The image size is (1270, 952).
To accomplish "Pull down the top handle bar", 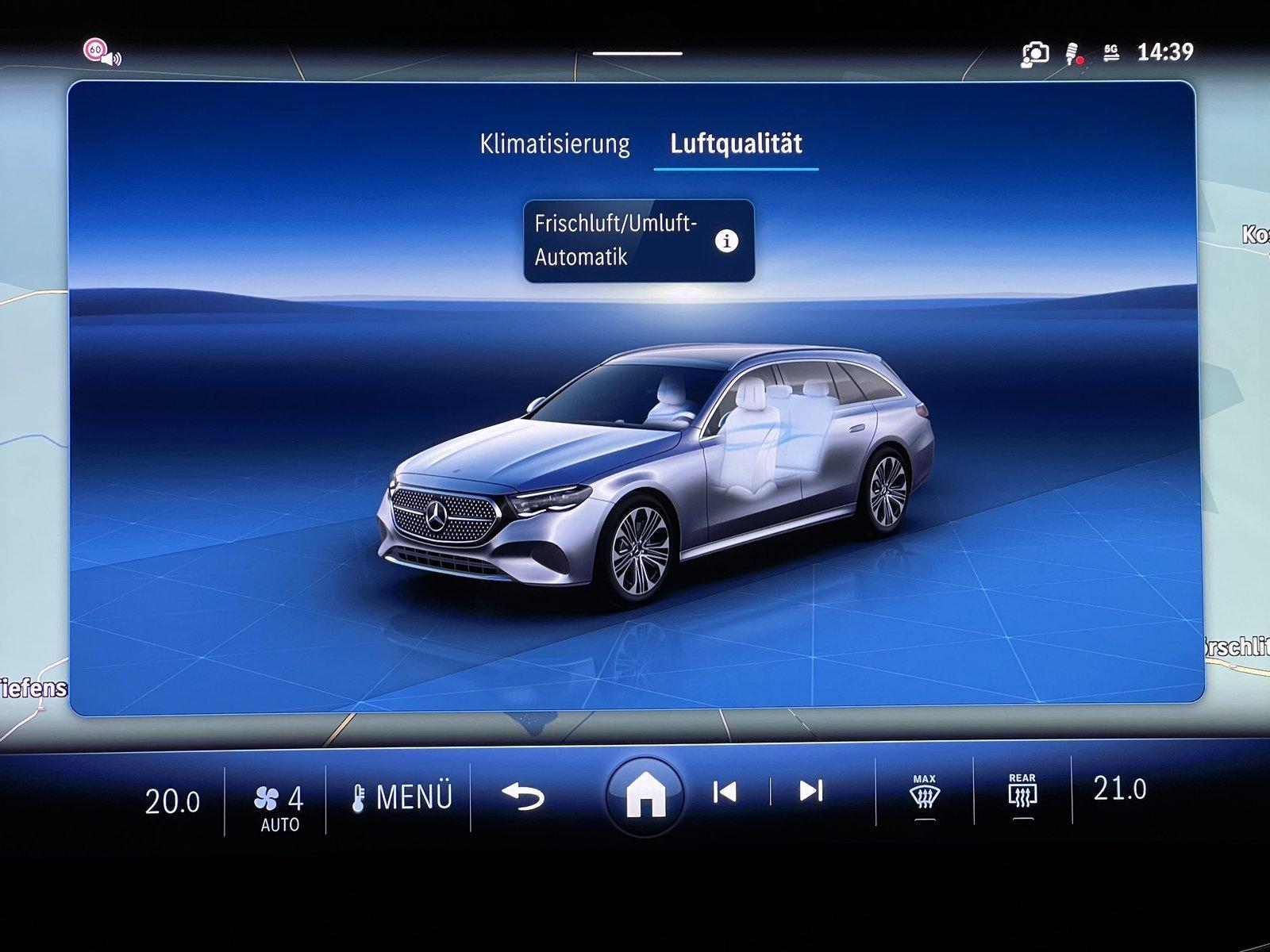I will [x=637, y=53].
